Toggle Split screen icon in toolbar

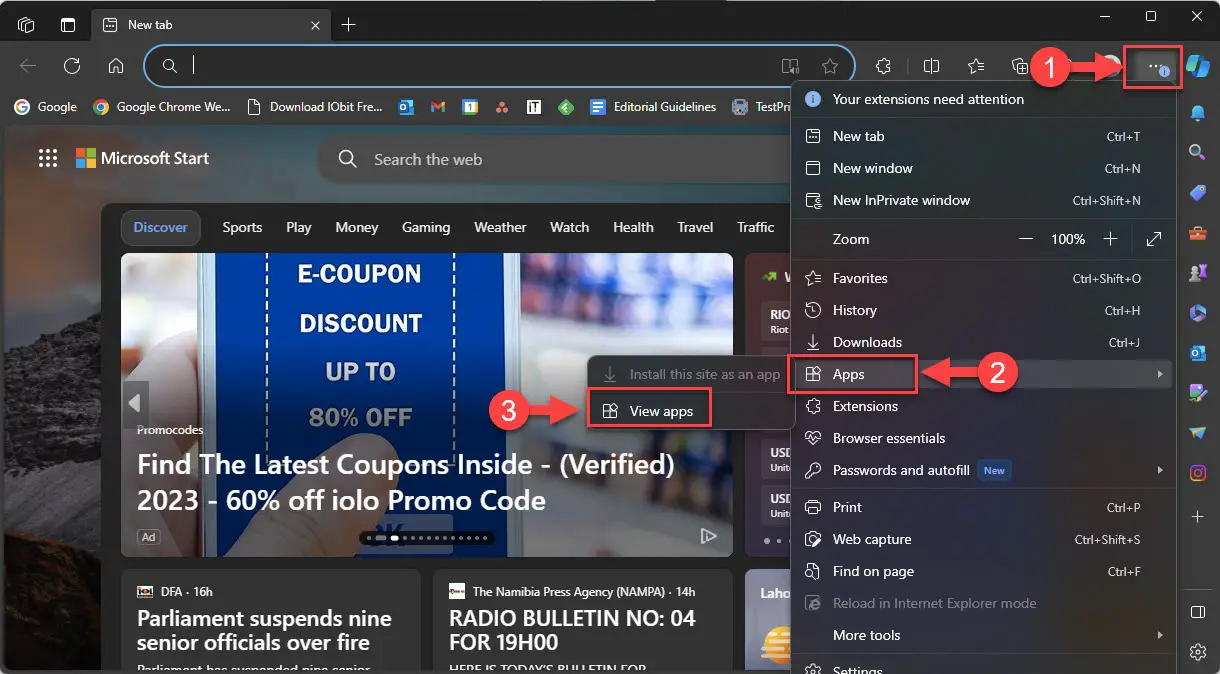(931, 66)
